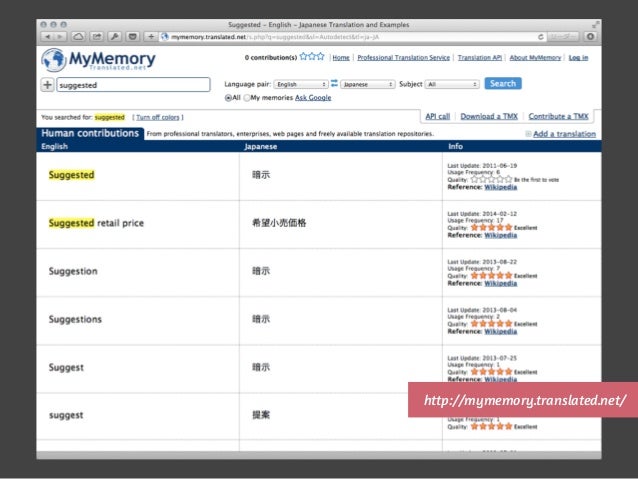Toggle fullscreen with the window corner icon
The height and width of the screenshot is (479, 638).
[595, 25]
